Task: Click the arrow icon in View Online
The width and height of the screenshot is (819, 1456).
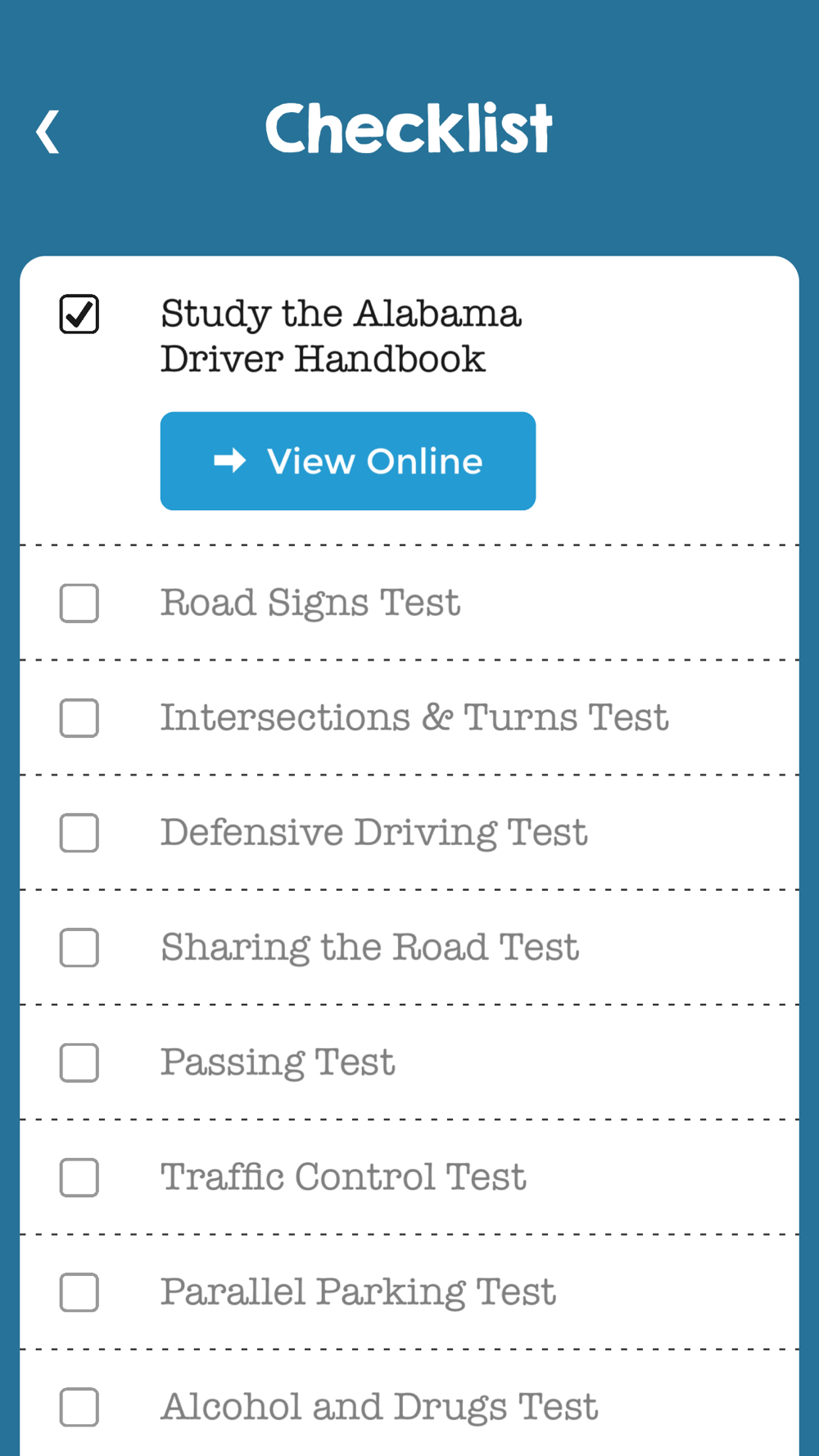Action: click(x=229, y=461)
